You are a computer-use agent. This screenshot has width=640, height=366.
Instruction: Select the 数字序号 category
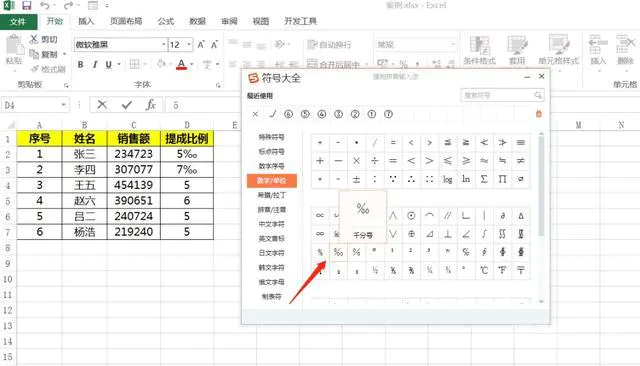(x=271, y=166)
